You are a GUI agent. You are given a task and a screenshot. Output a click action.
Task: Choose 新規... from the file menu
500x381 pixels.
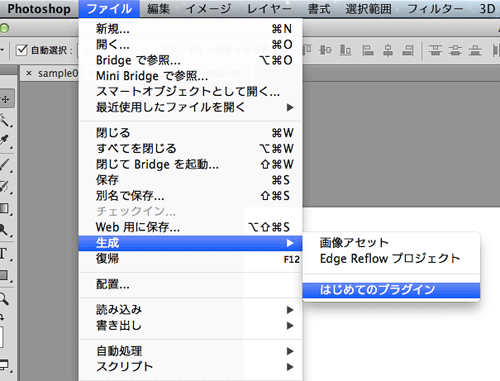[x=191, y=29]
